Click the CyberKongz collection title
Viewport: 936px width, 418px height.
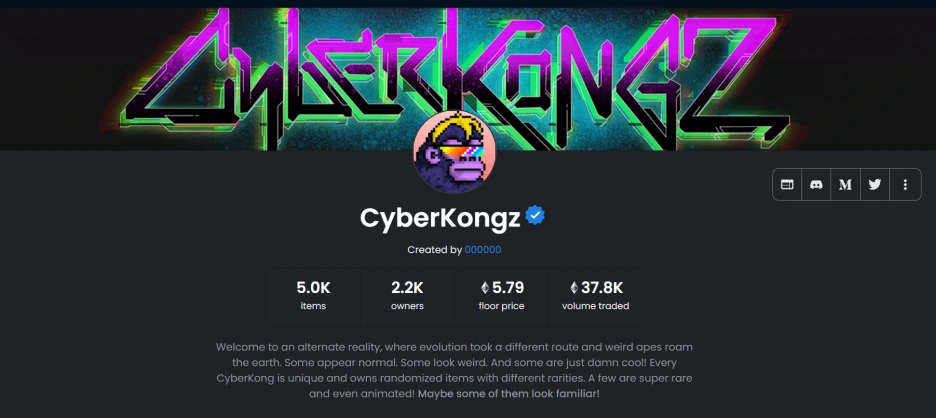440,219
